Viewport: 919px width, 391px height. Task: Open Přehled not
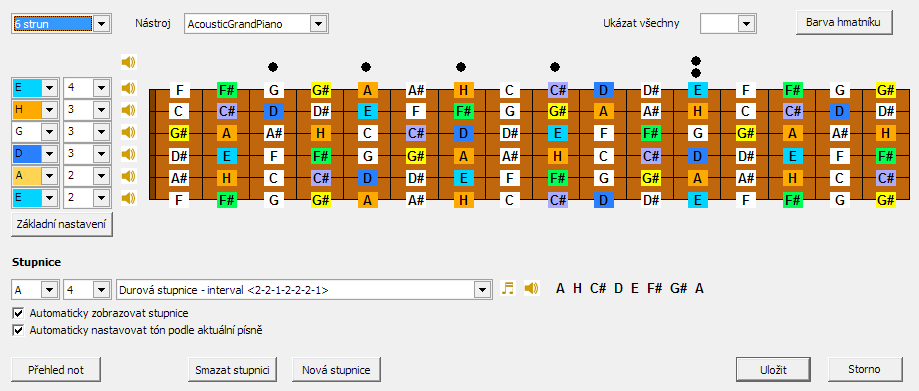tap(56, 369)
